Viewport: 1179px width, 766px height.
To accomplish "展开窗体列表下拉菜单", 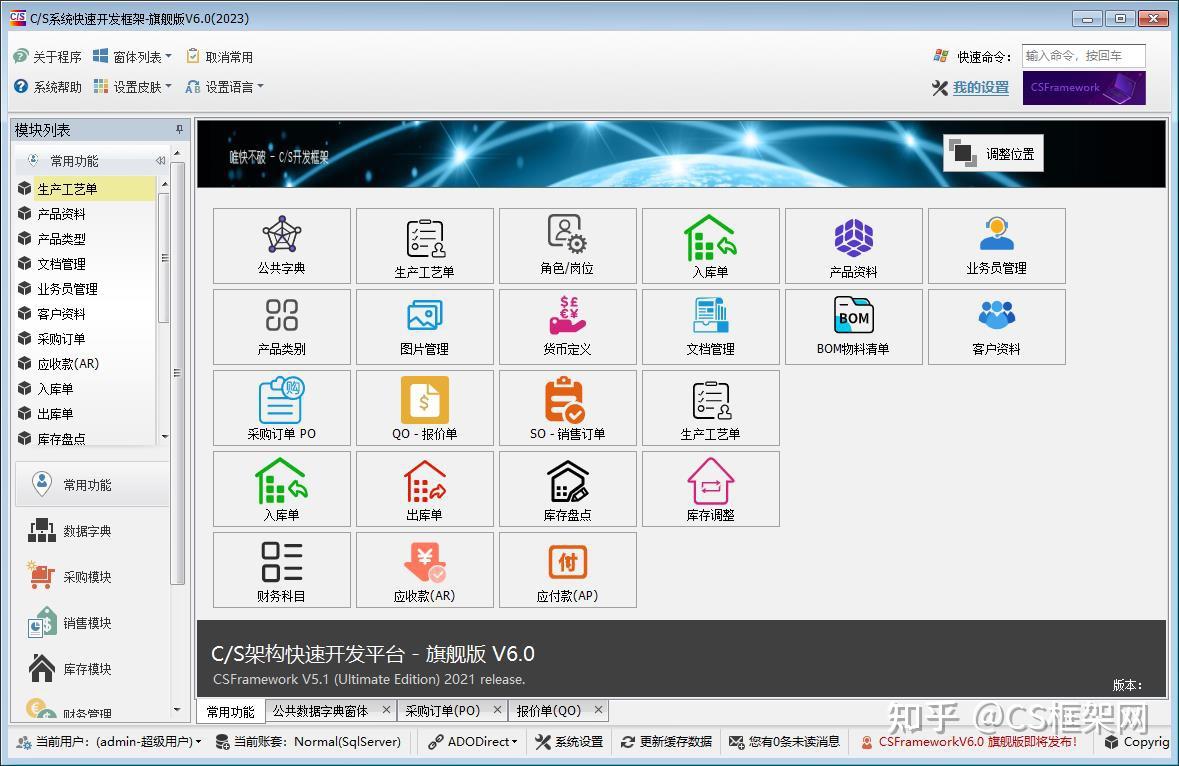I will point(143,55).
